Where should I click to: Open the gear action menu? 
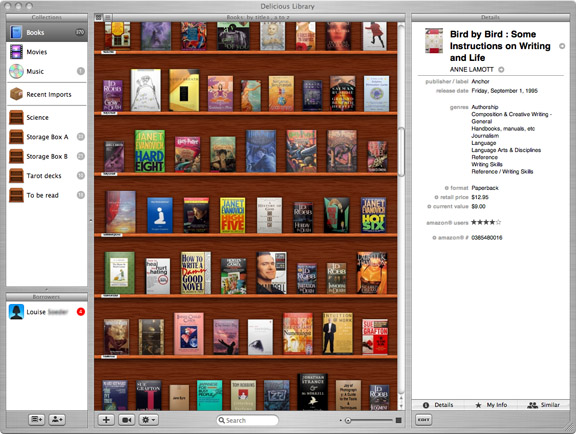pos(148,420)
